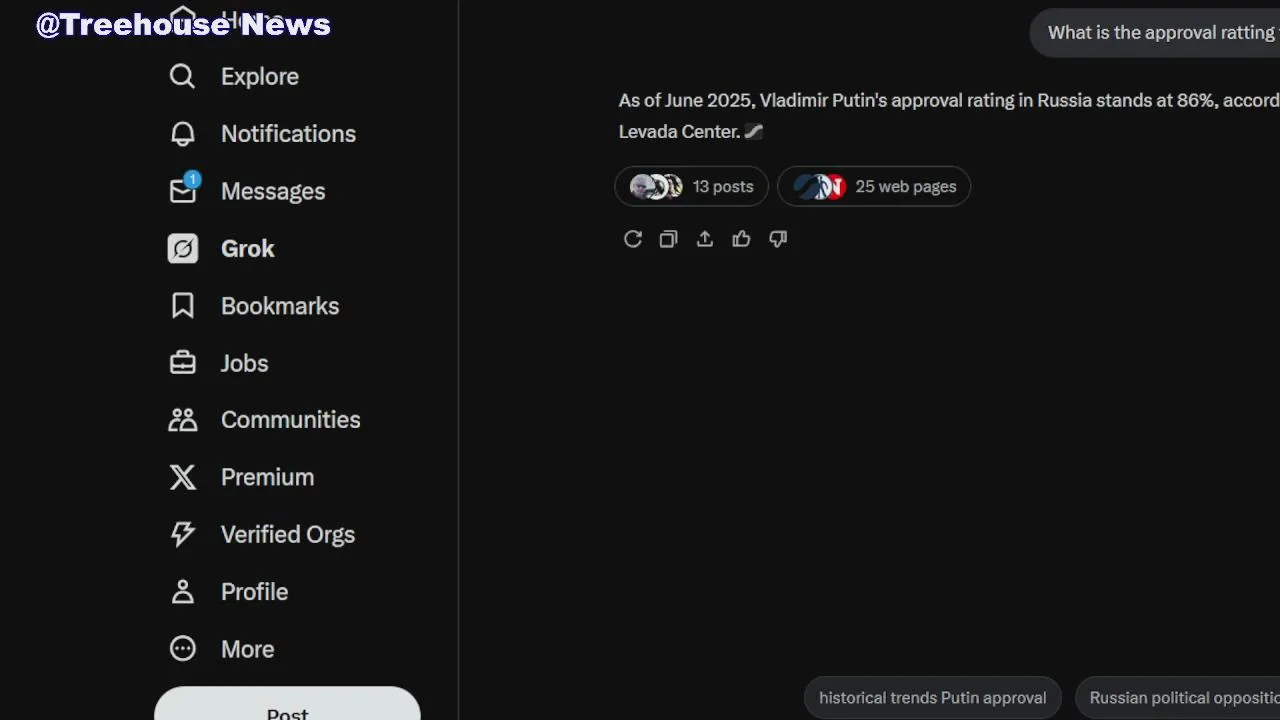Go to Profile menu label

pos(254,592)
